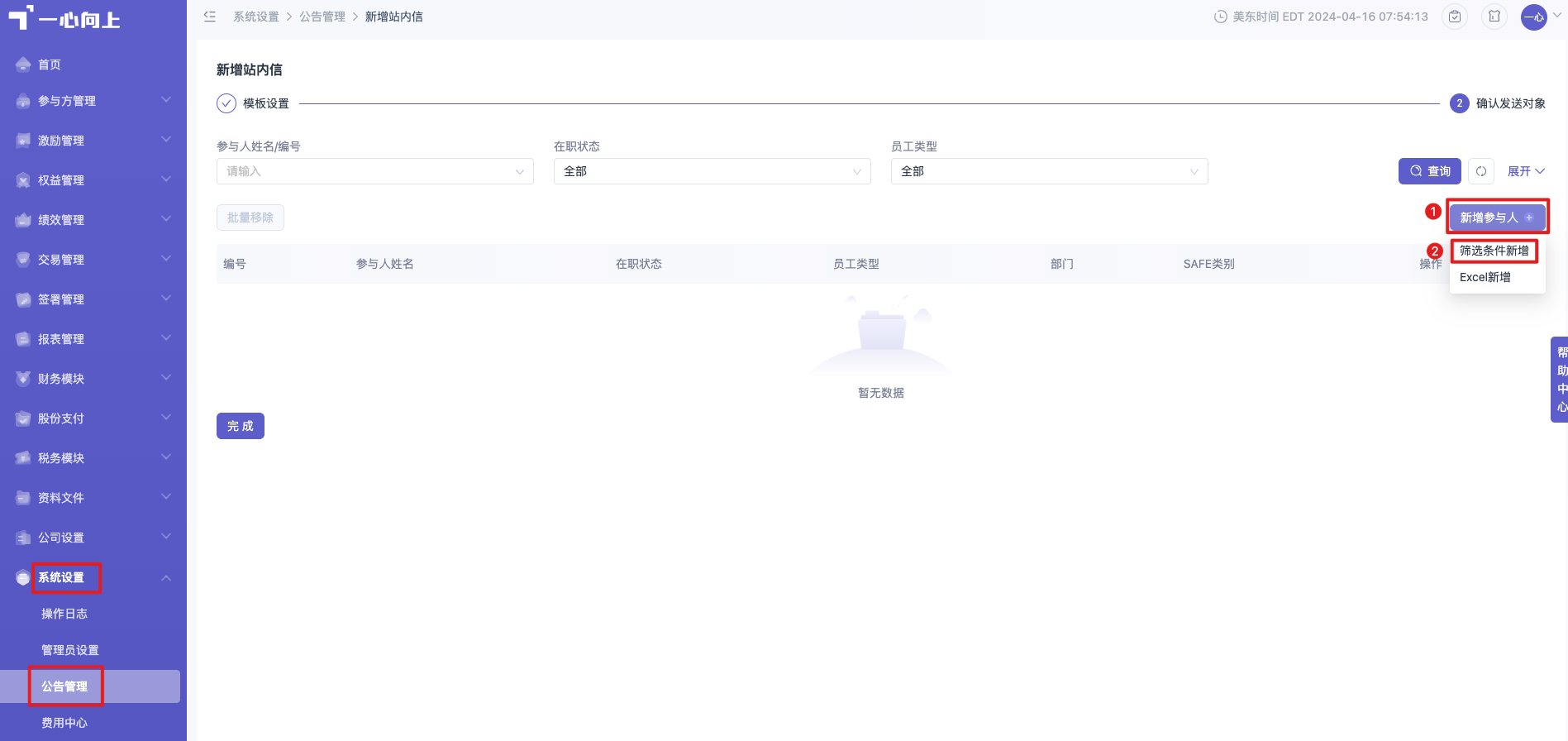Click the reset refresh icon button

1481,171
